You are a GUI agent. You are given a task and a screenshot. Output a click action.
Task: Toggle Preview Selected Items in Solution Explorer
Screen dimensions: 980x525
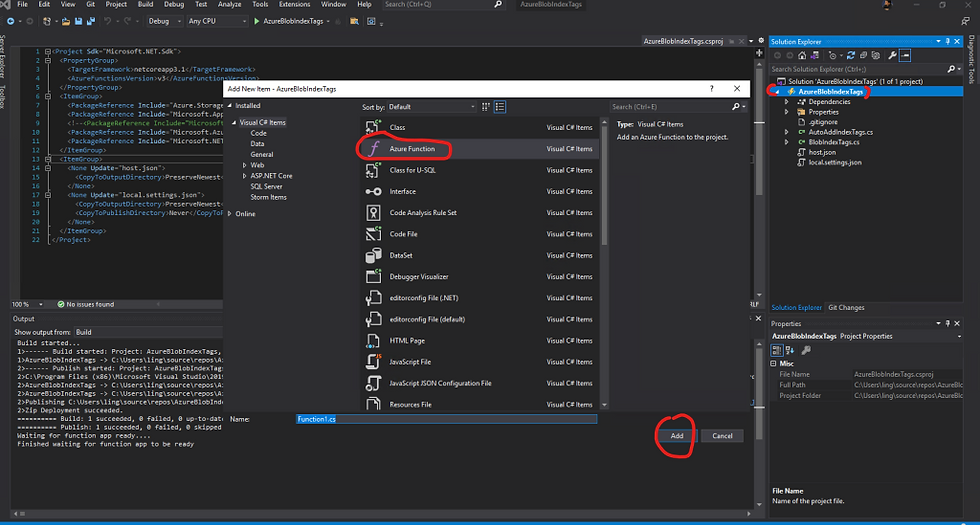[x=905, y=56]
